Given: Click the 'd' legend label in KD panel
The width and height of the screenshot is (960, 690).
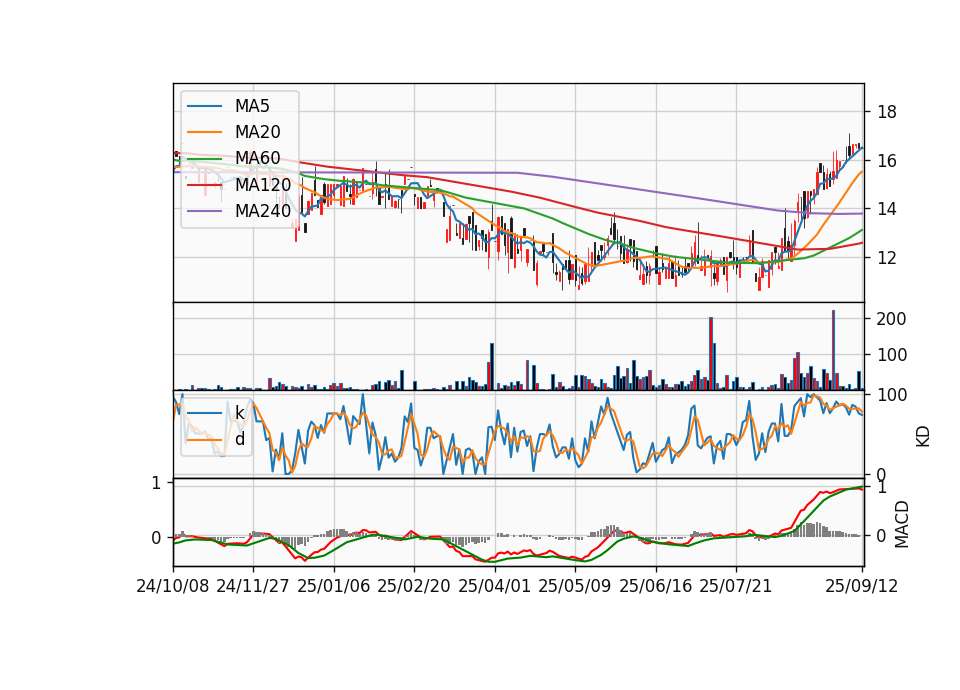Looking at the screenshot, I should click(x=239, y=439).
